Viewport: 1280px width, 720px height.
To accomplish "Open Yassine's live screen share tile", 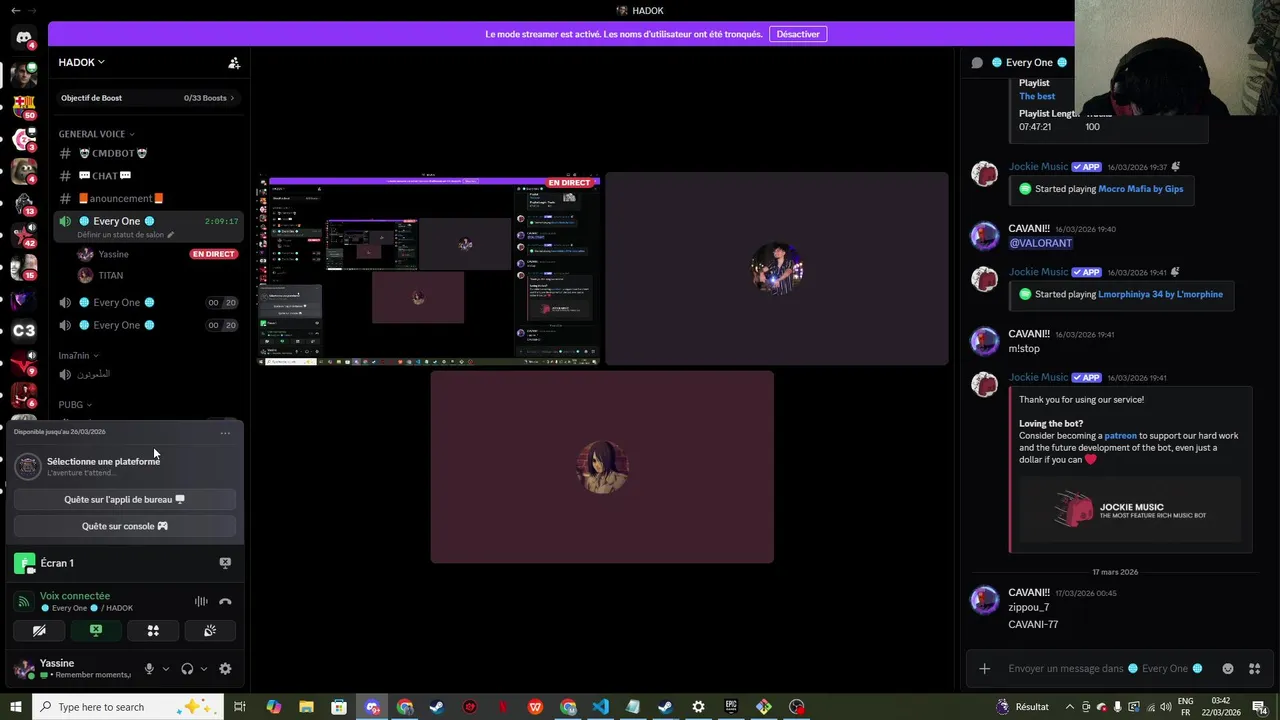I will pos(430,270).
